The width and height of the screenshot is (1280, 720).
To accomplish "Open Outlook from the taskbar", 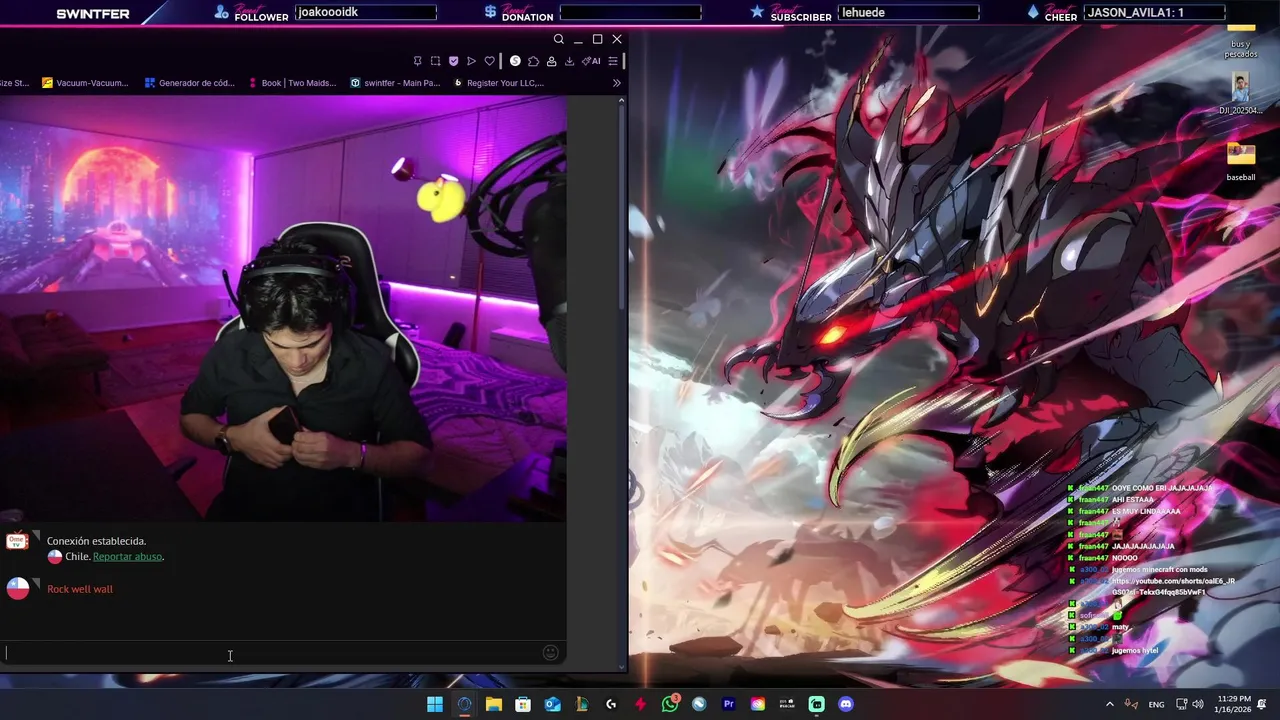I will click(x=552, y=704).
